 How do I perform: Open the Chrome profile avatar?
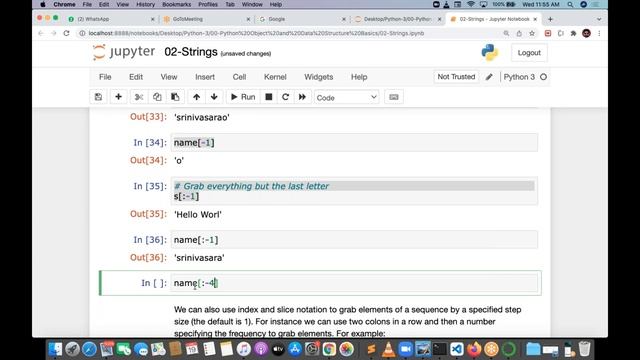[587, 33]
